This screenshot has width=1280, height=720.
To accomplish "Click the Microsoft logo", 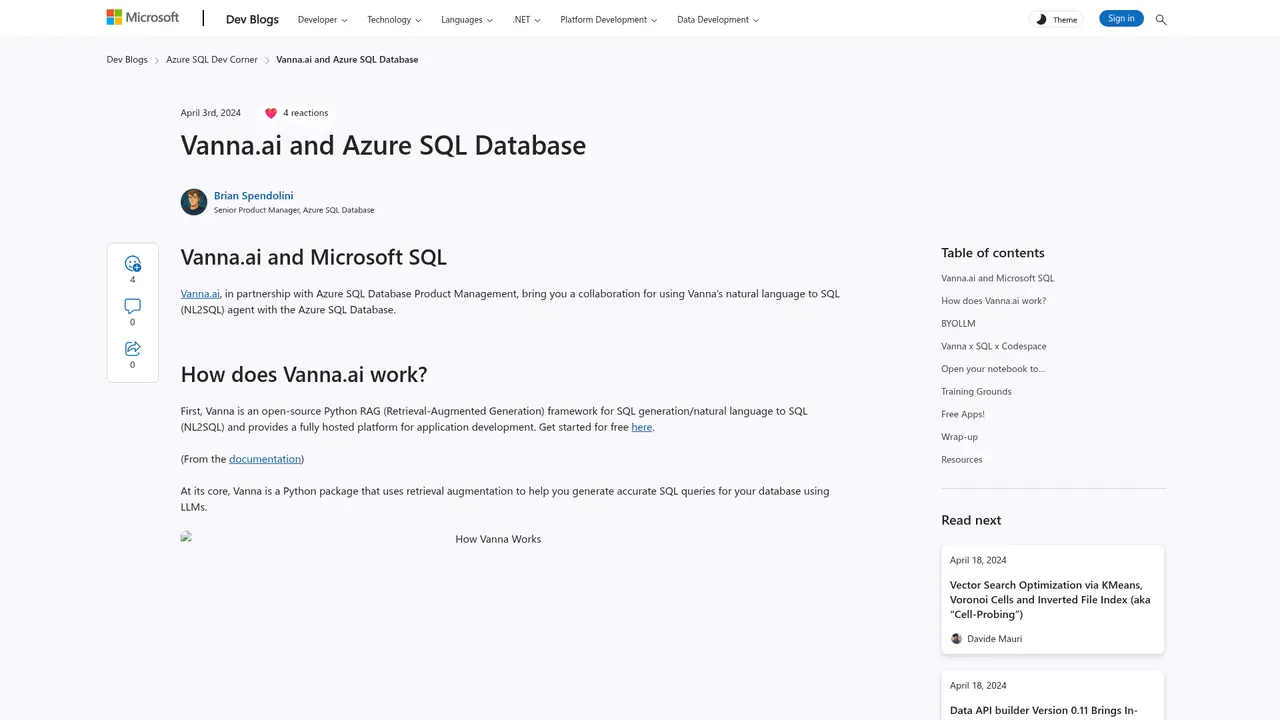I will point(143,18).
